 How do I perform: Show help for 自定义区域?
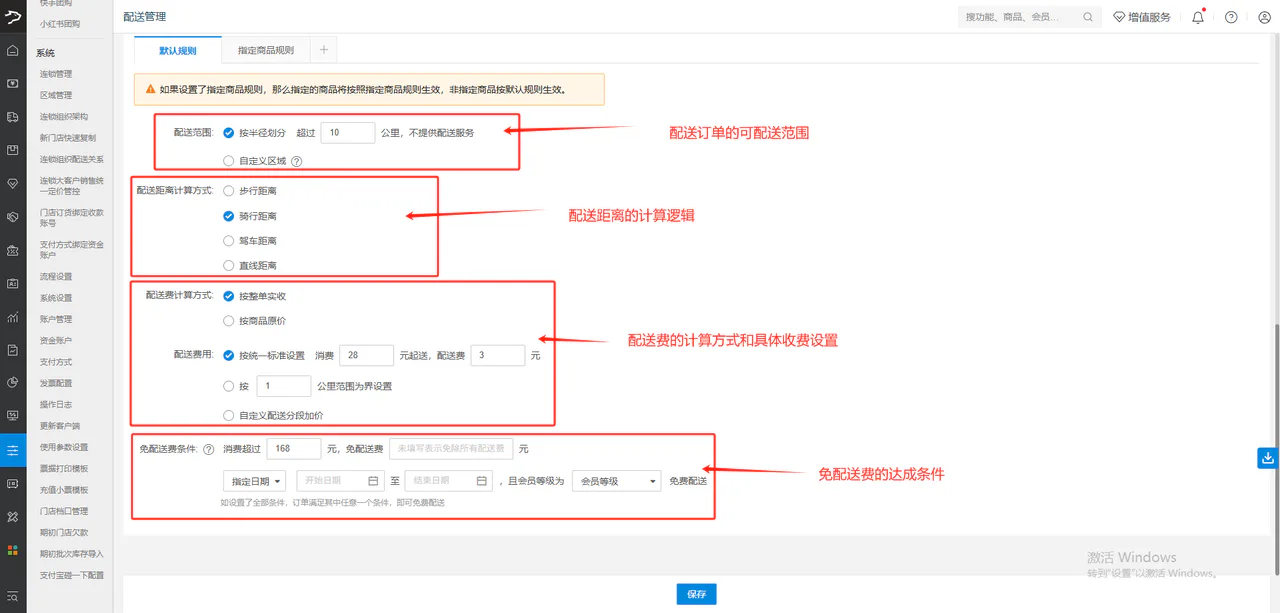[296, 161]
